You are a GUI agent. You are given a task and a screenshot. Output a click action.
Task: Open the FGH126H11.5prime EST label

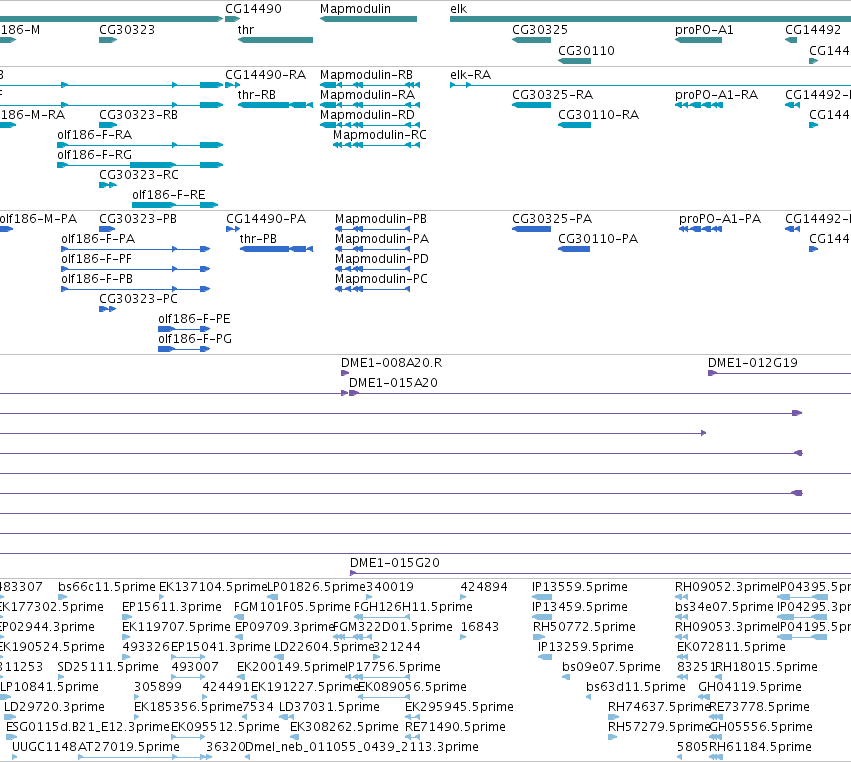coord(413,607)
